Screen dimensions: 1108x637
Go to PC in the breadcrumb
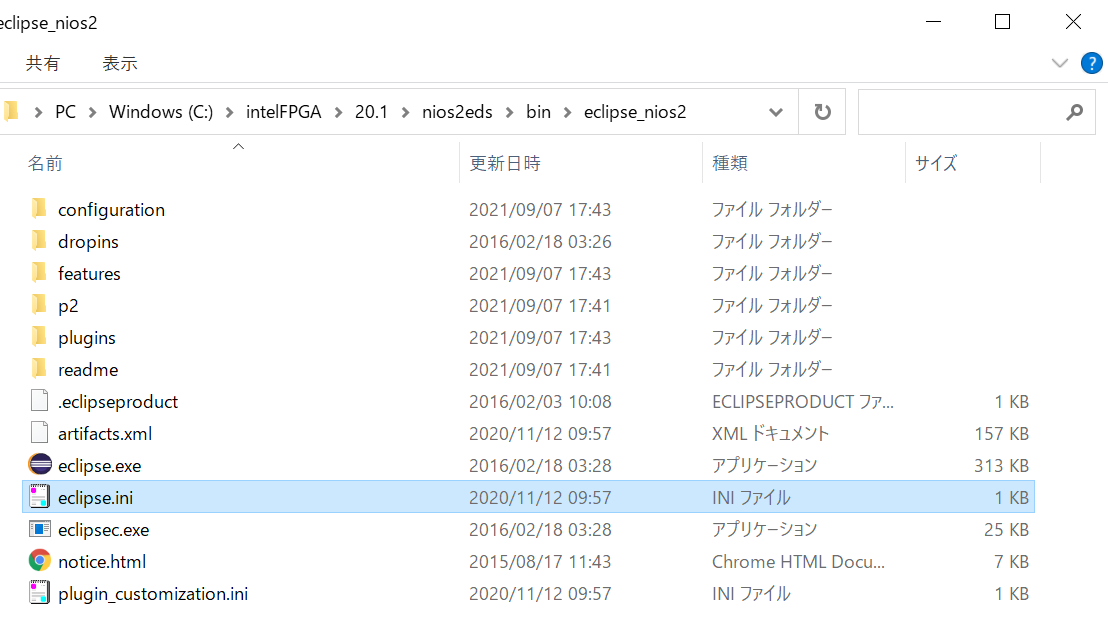click(65, 112)
